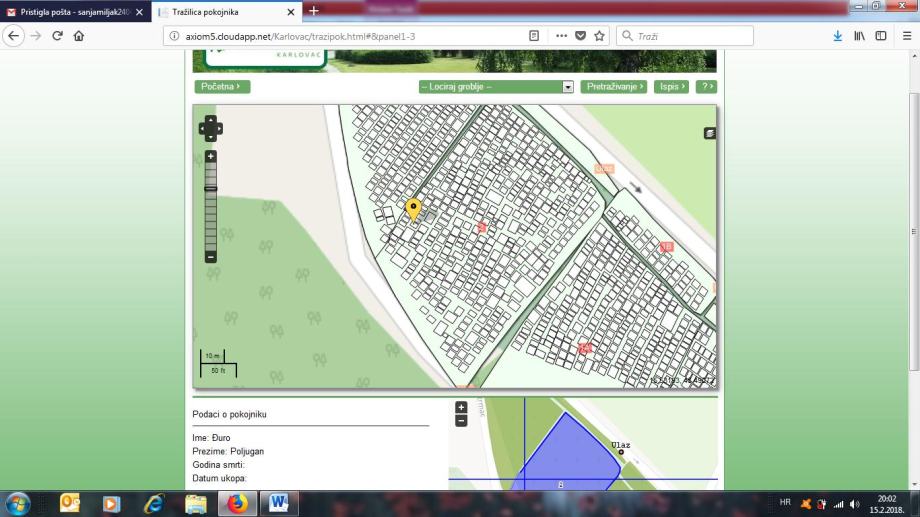Open the Pretraživanje menu

pos(614,86)
